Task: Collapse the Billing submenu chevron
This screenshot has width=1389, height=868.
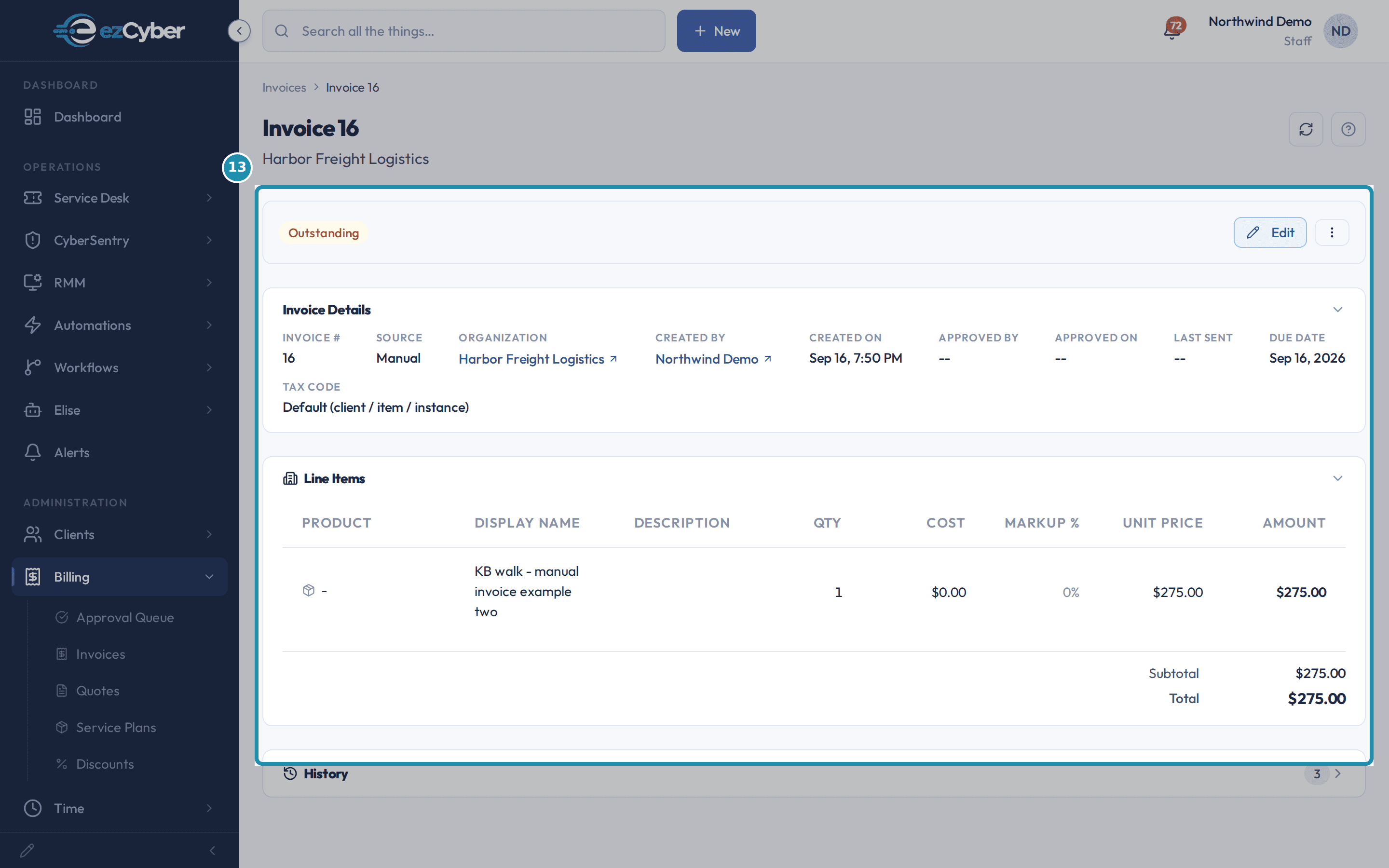Action: point(209,577)
